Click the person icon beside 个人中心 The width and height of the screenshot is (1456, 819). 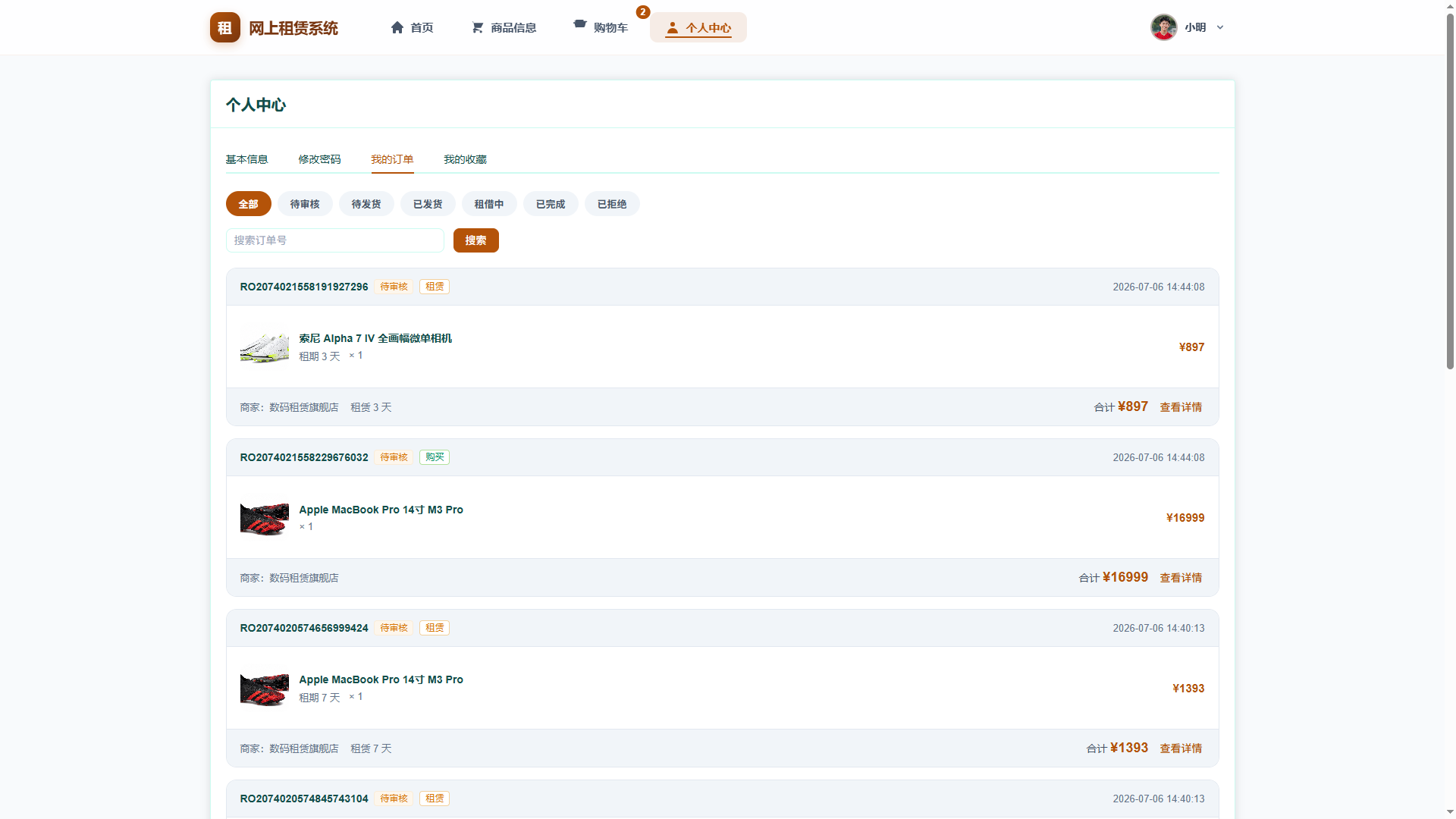pos(672,27)
